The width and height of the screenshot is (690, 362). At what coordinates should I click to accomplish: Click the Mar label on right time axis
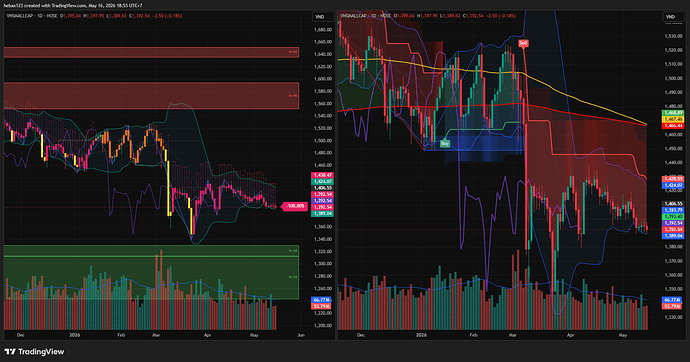coord(513,335)
